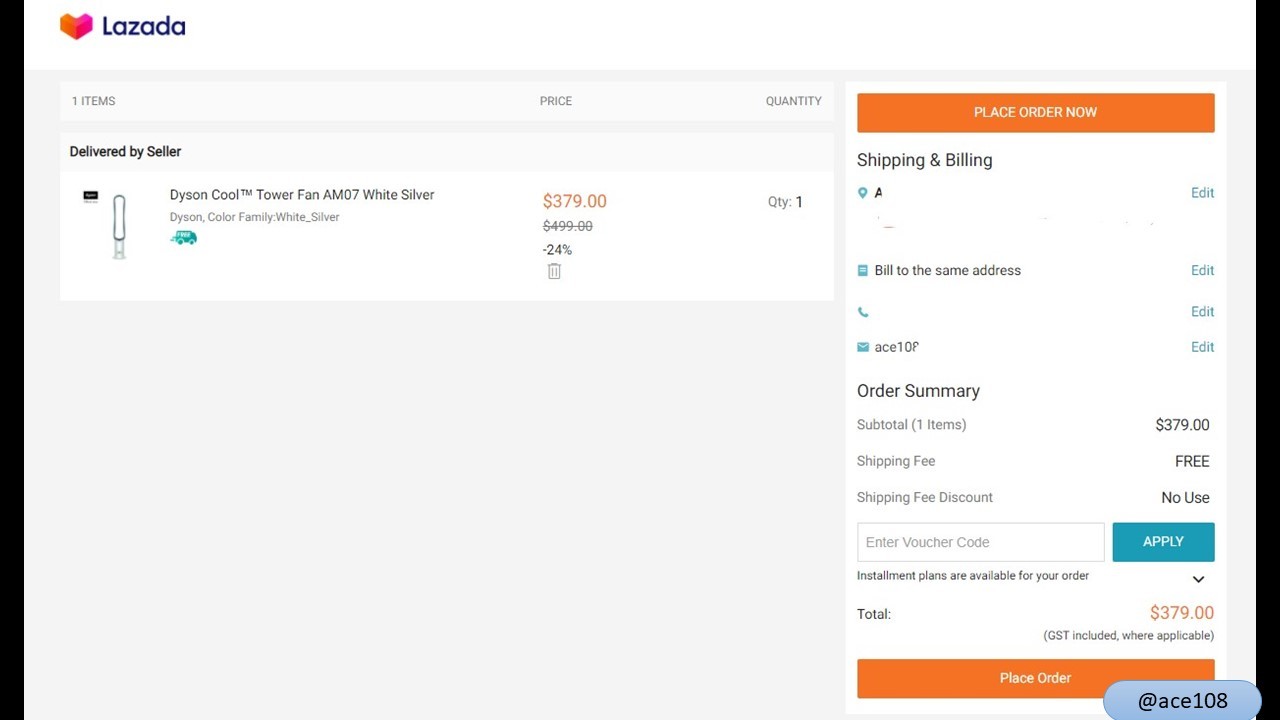
Task: Click the 'Subtotal (1 Items)' label
Action: point(912,425)
